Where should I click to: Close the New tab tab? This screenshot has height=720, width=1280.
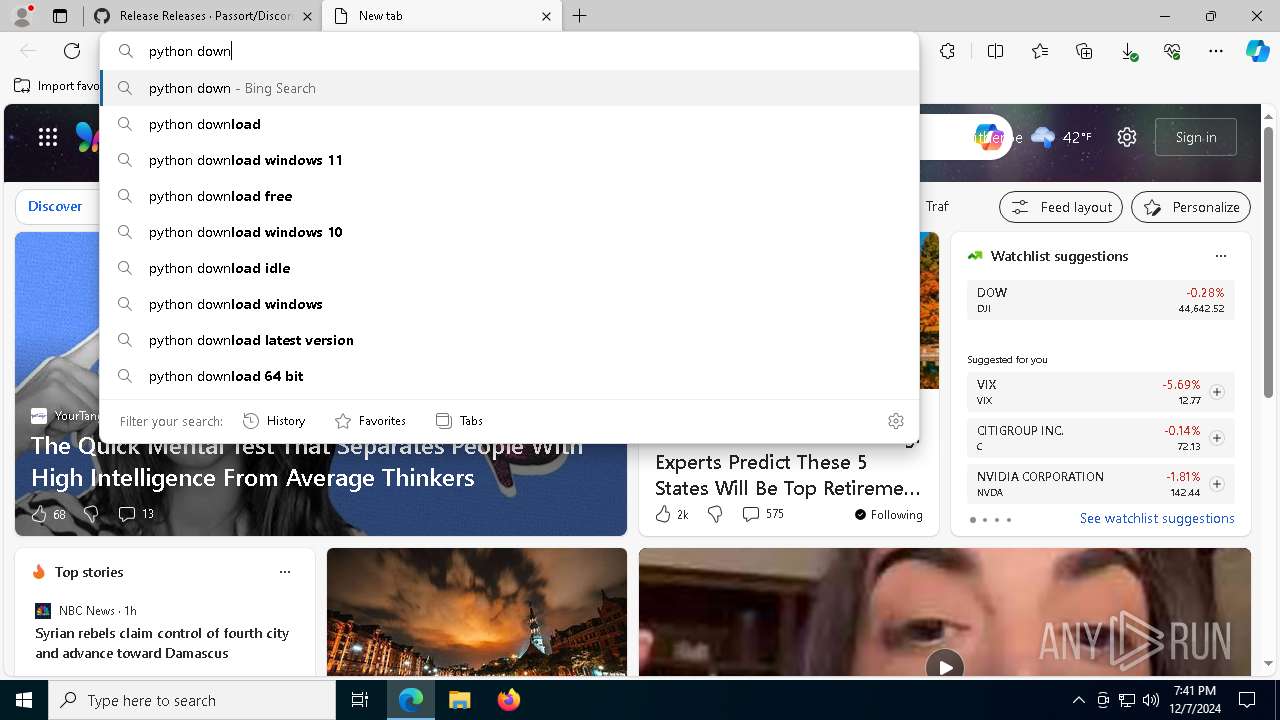[546, 16]
